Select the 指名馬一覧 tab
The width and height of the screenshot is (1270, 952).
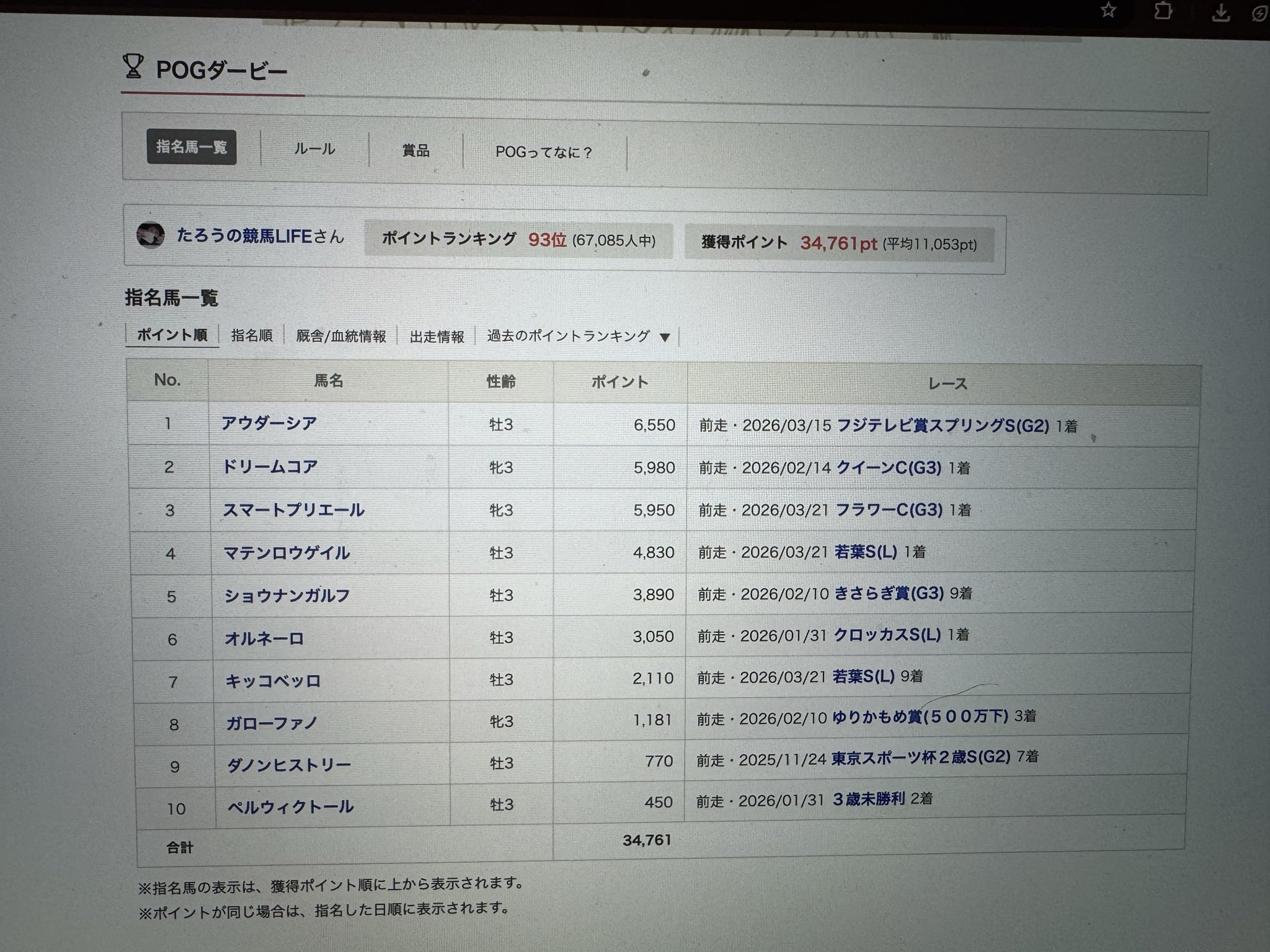192,147
